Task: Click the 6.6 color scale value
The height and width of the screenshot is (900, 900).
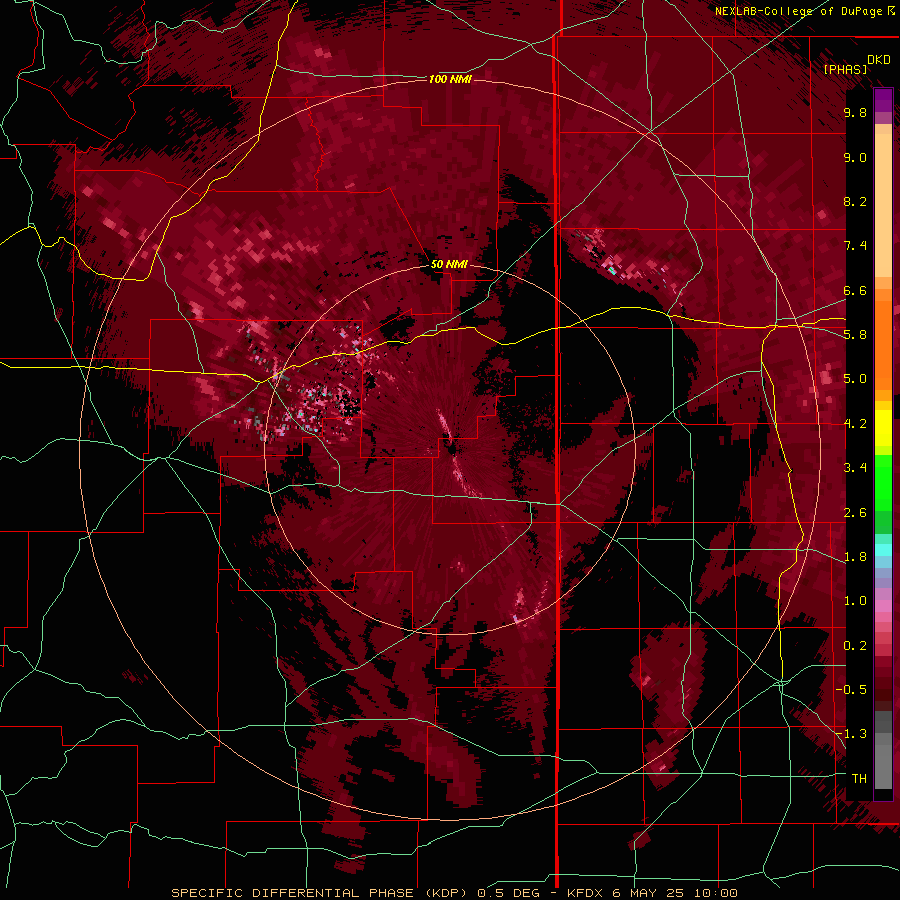Action: (855, 290)
